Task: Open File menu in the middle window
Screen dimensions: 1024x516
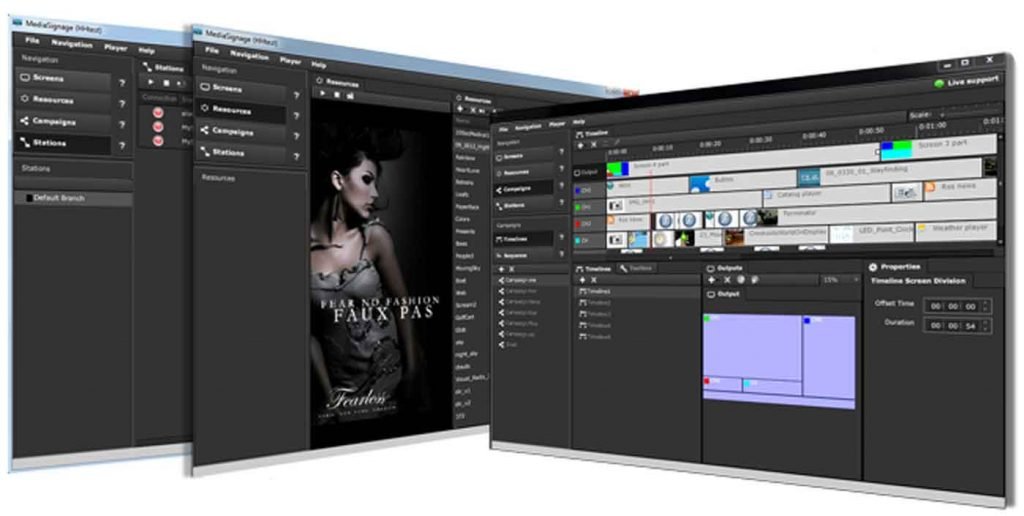Action: [x=212, y=50]
